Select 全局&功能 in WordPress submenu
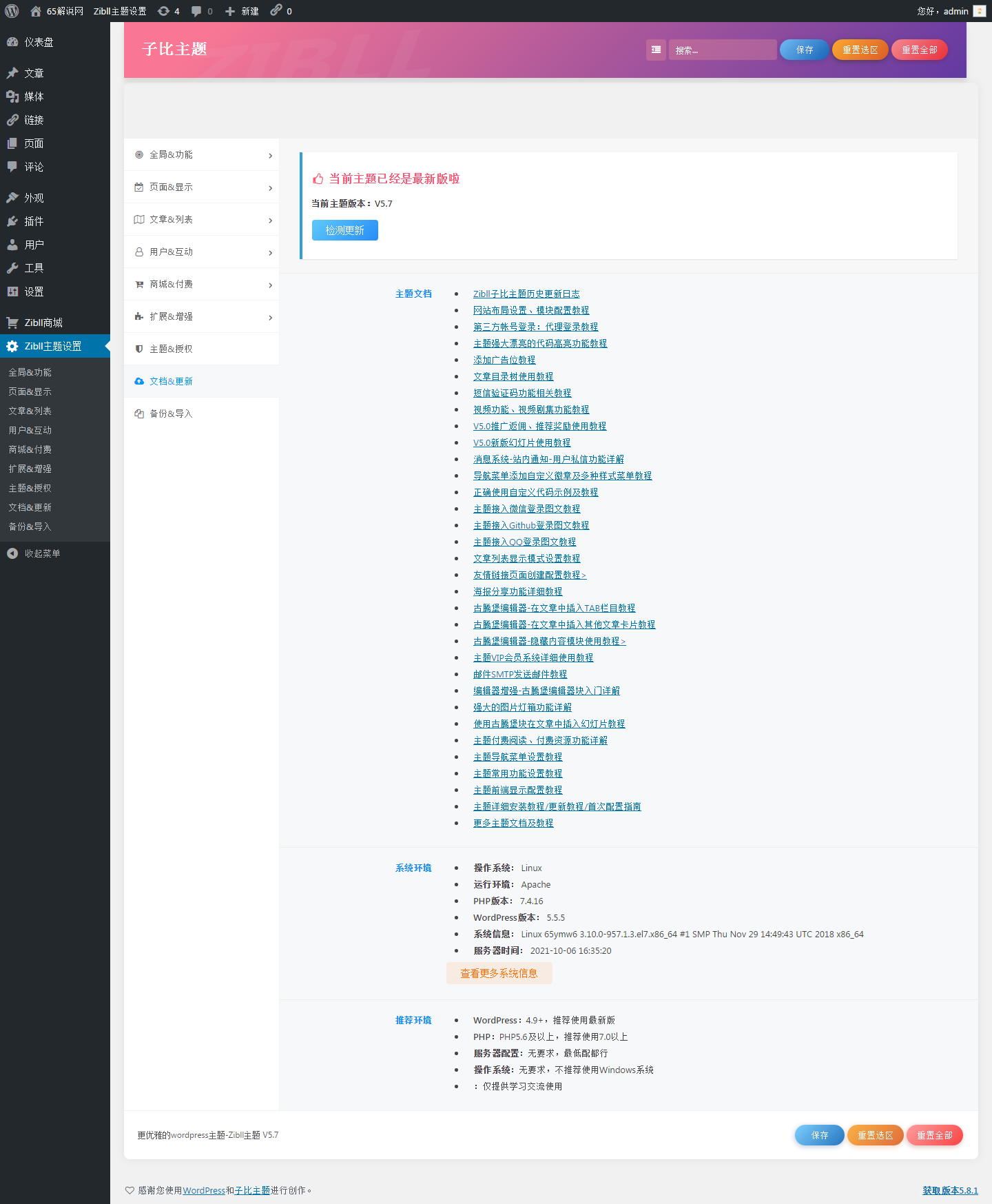The height and width of the screenshot is (1204, 992). click(30, 372)
